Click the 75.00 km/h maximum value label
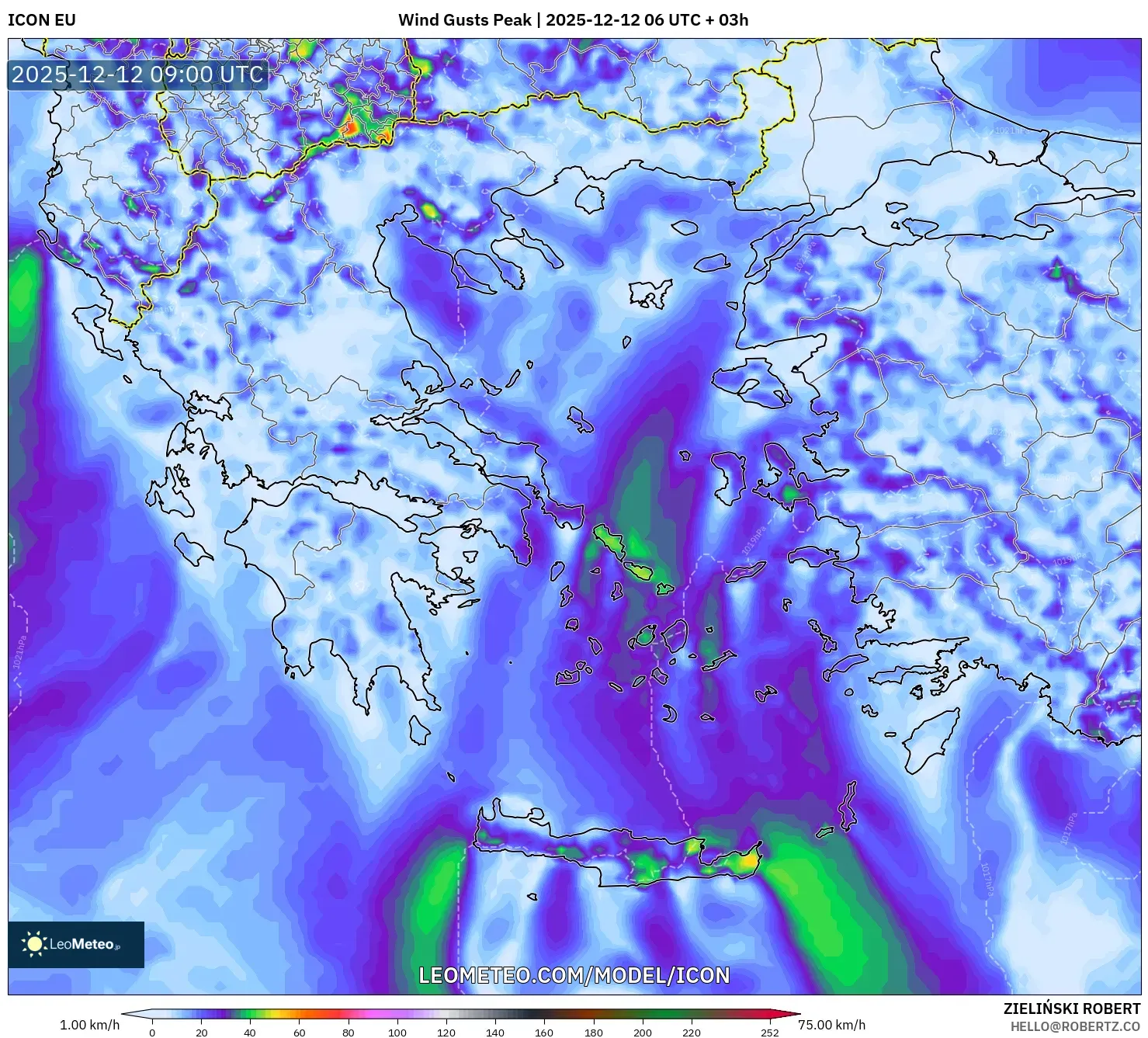 (831, 1025)
